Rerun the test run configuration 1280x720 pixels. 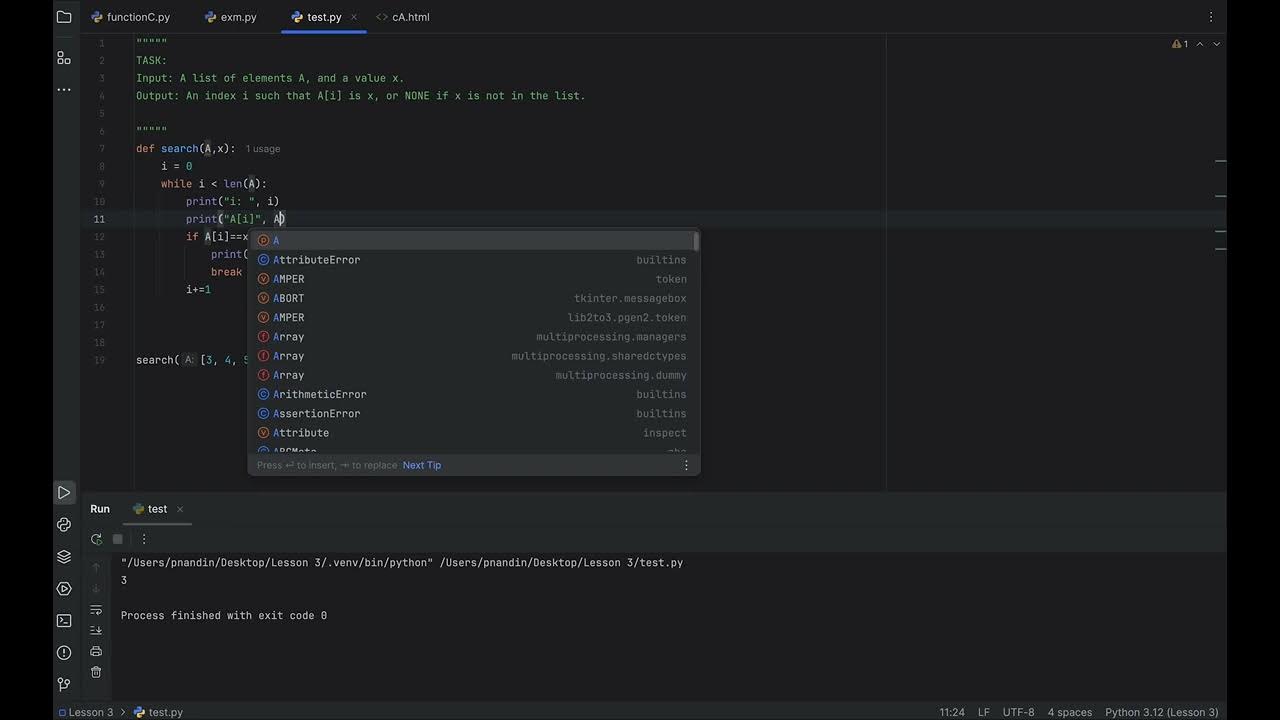[96, 539]
